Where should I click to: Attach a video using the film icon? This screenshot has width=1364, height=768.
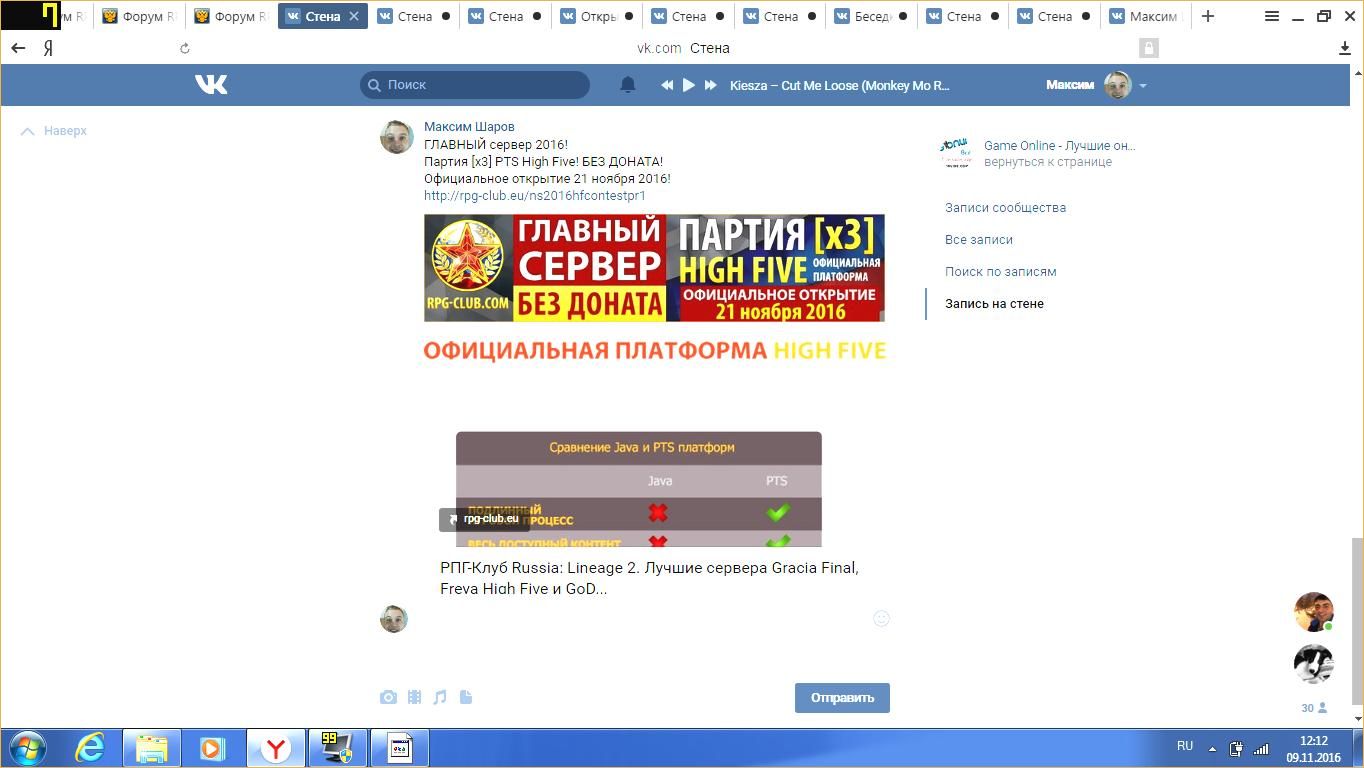point(414,697)
